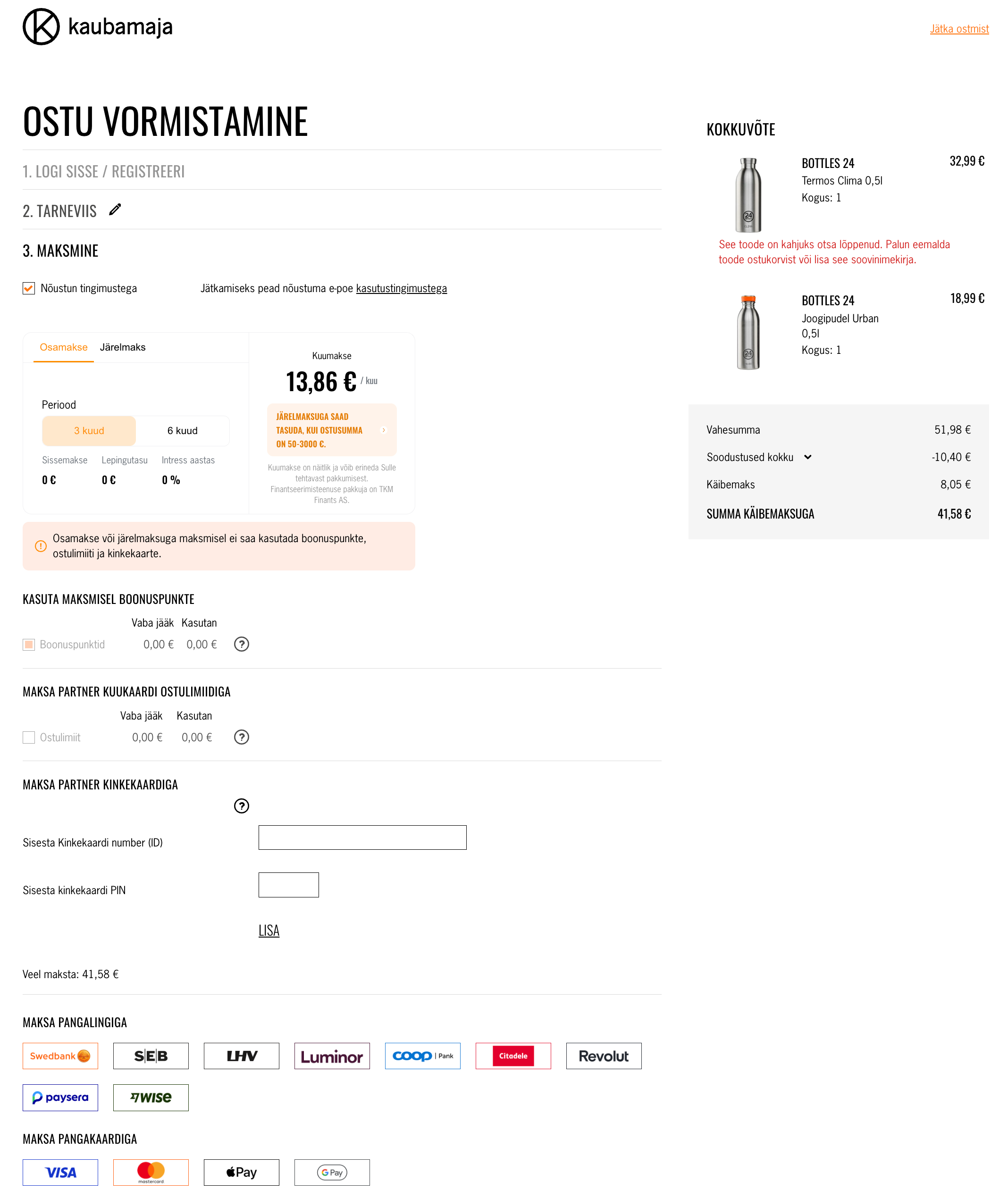Select Revolut bank payment

(604, 1056)
